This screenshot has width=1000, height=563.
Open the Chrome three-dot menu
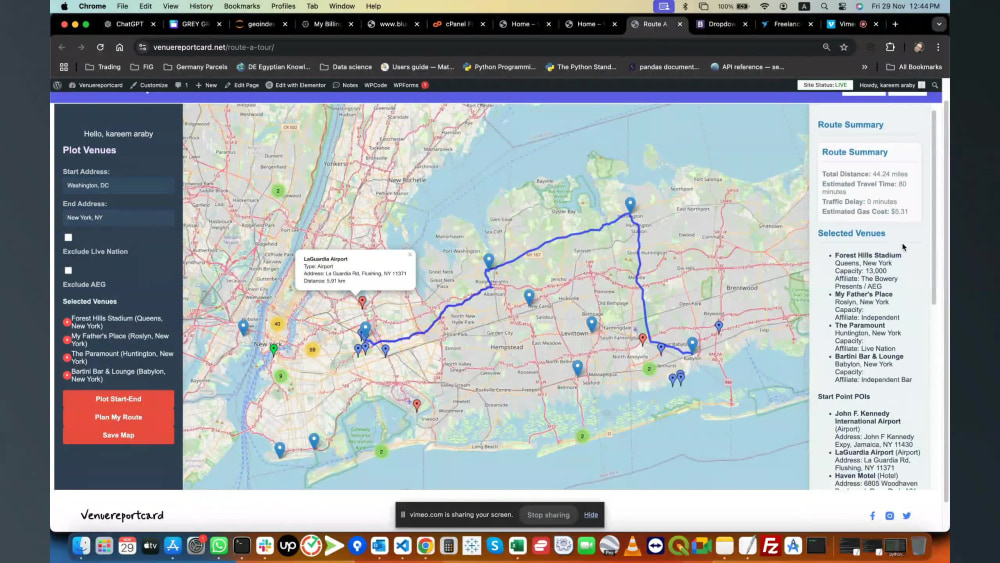tap(938, 47)
